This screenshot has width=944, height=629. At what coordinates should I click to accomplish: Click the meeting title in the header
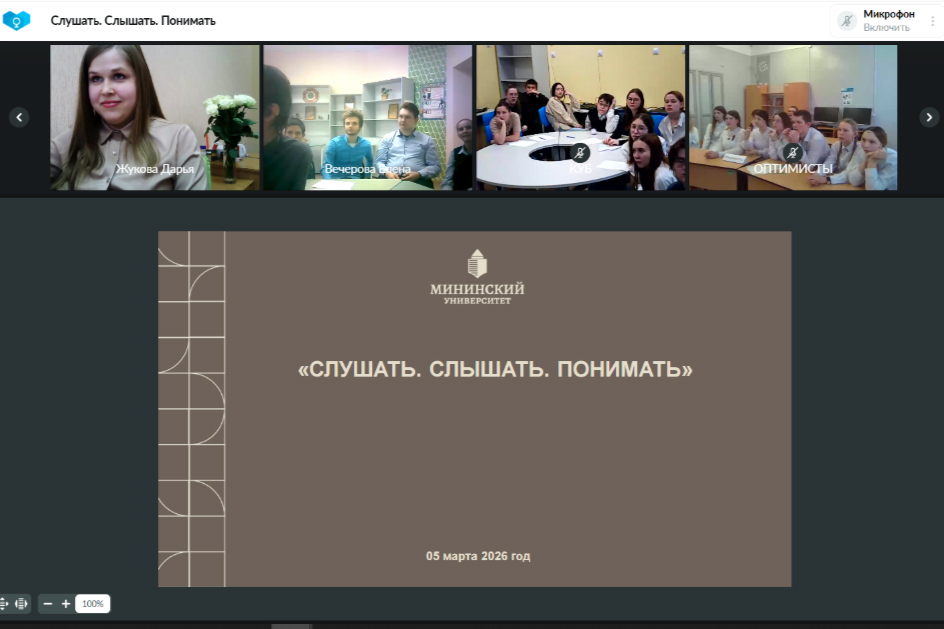pyautogui.click(x=133, y=20)
